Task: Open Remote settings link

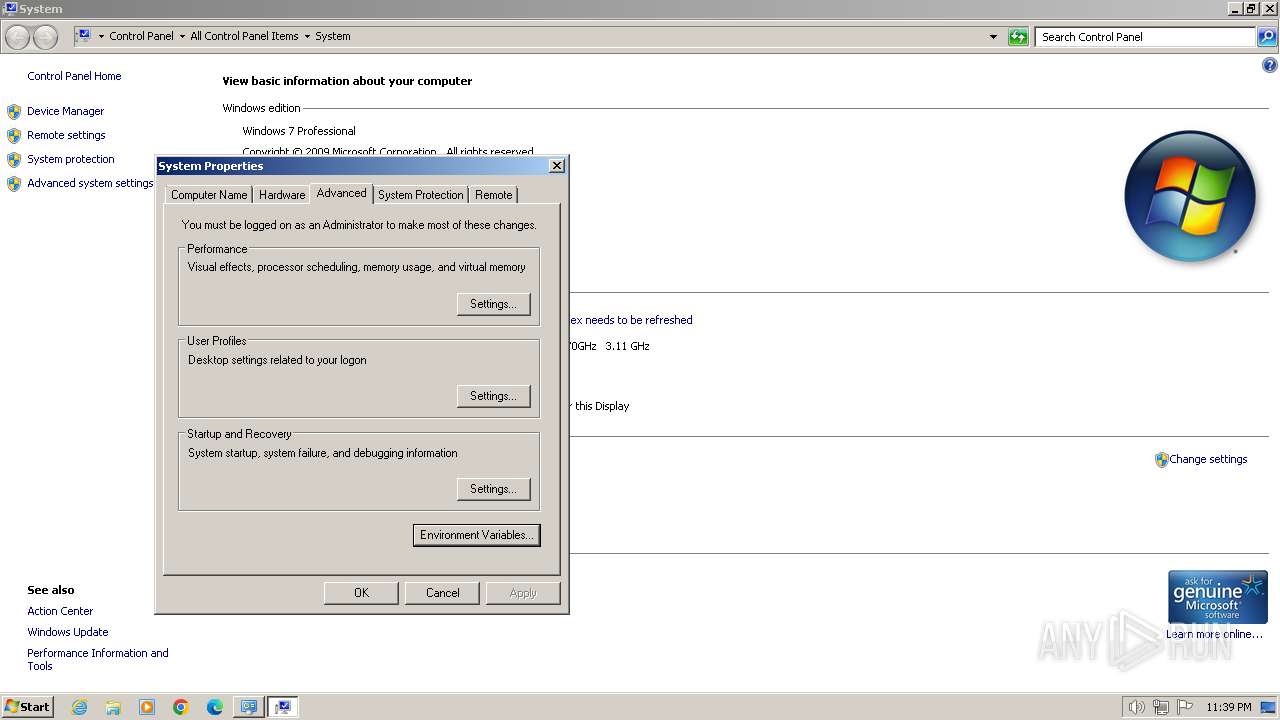Action: [66, 135]
